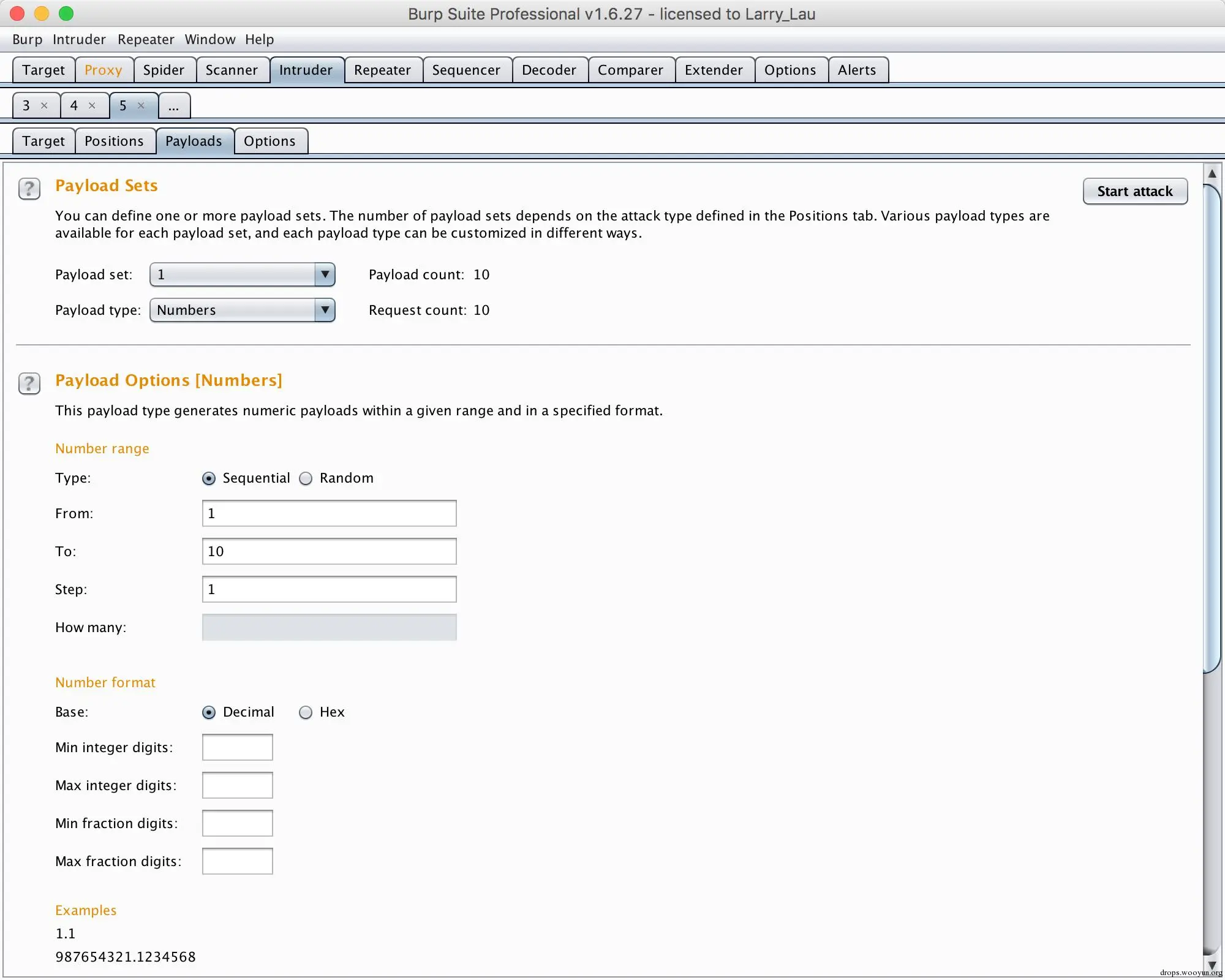
Task: Click Payload Options help question-mark icon
Action: 29,383
